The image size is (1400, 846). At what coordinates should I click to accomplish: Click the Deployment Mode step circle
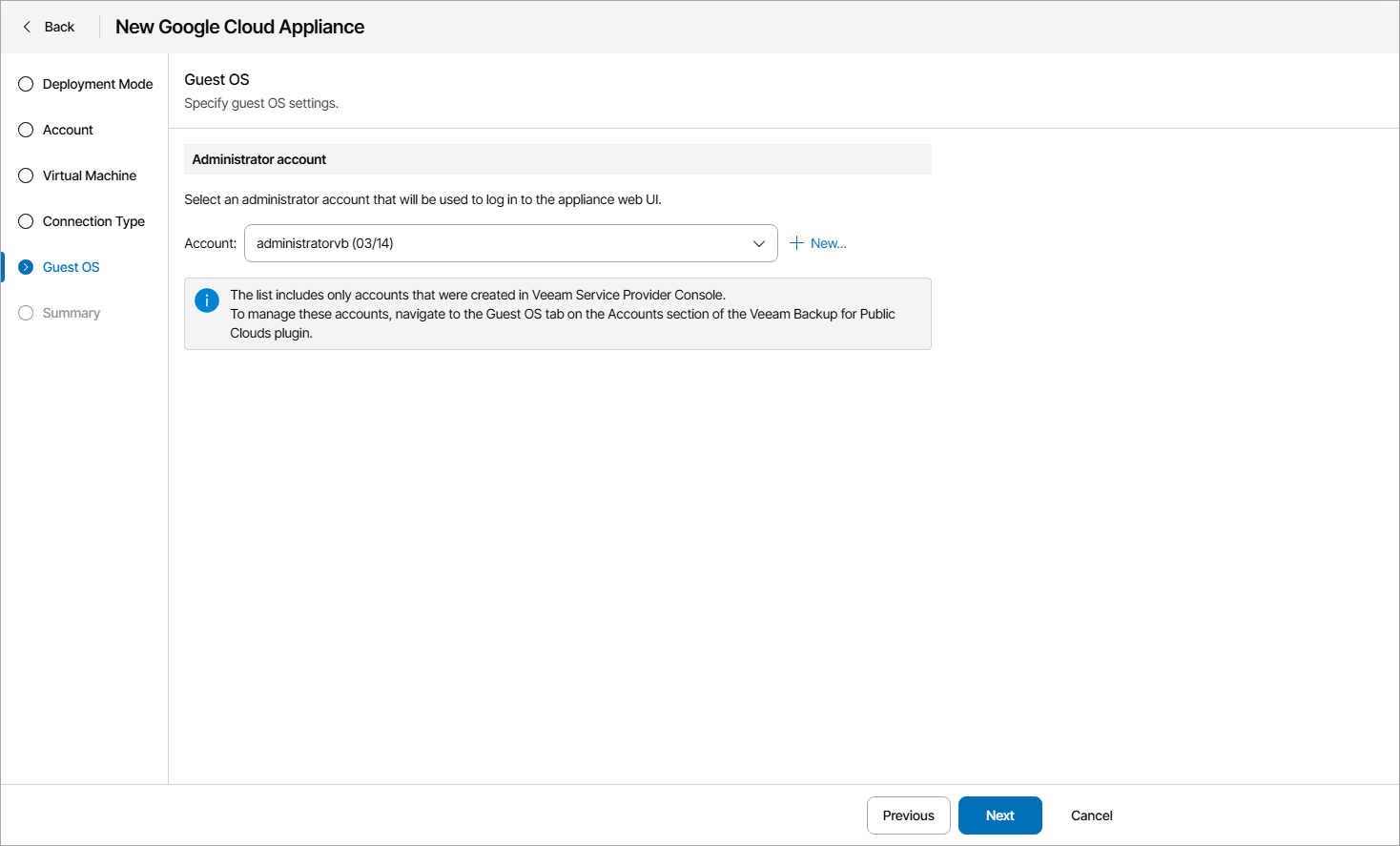(25, 84)
